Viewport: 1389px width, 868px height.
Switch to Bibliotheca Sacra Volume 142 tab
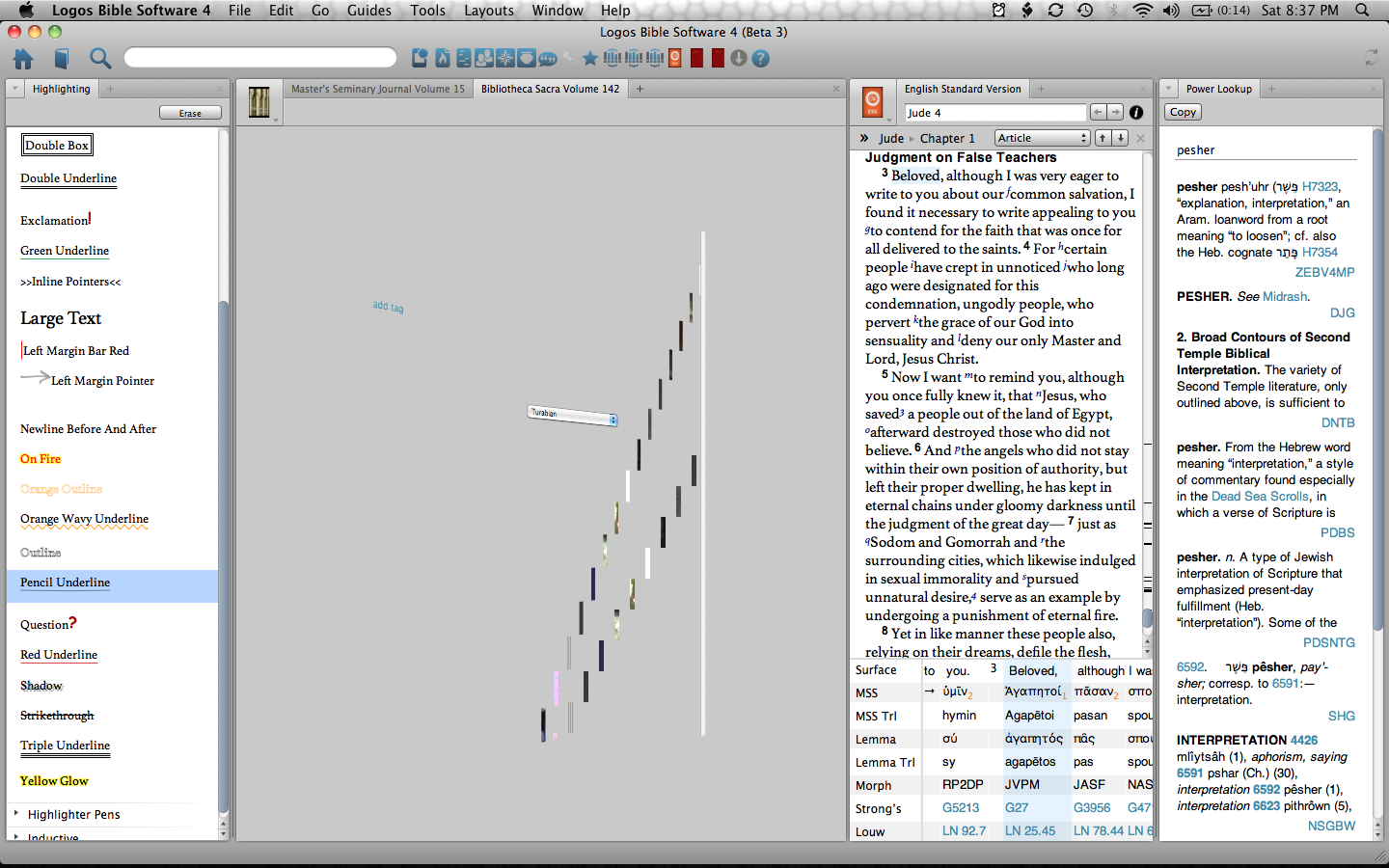[550, 89]
